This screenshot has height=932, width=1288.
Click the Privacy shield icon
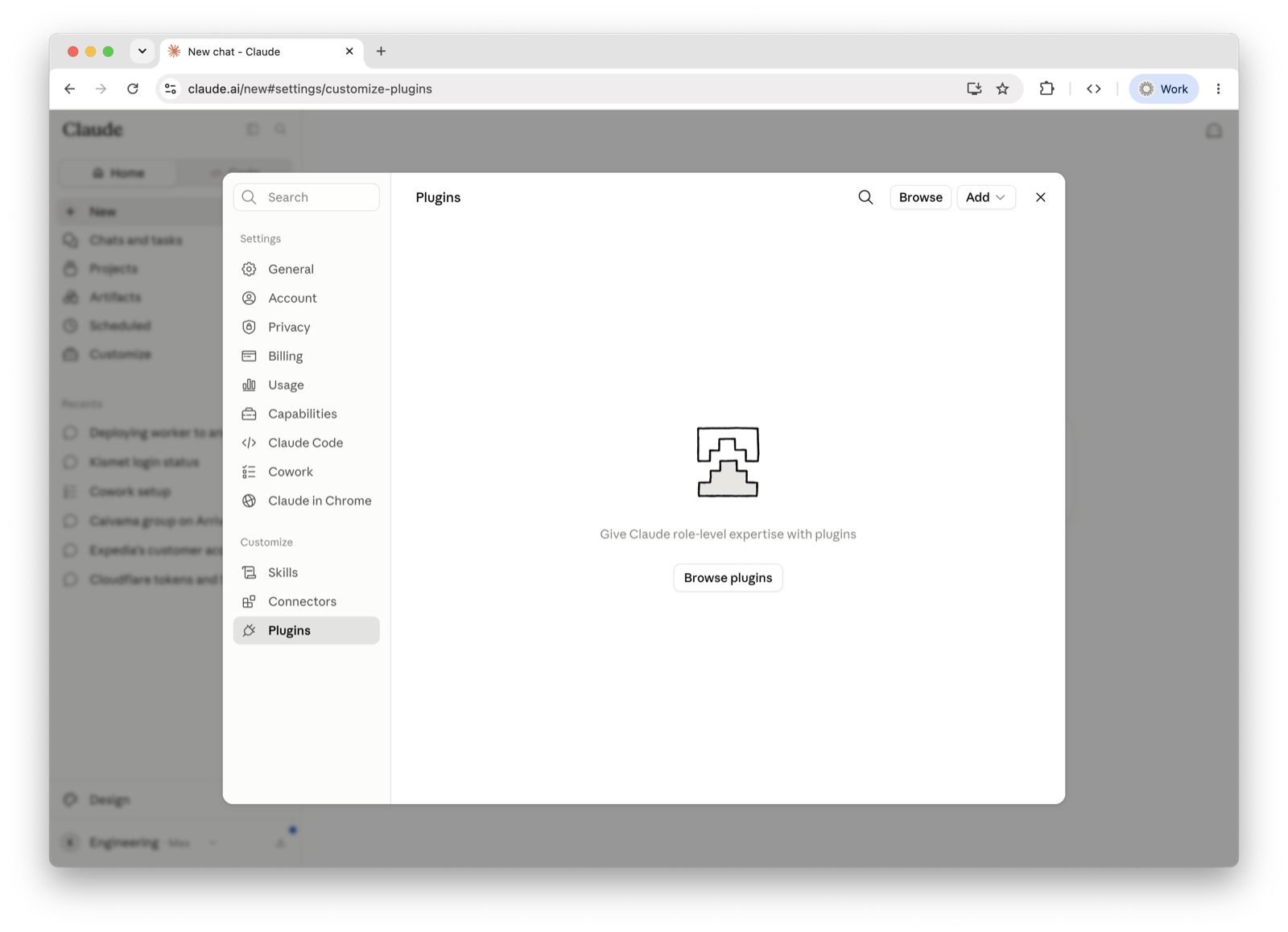click(x=250, y=327)
